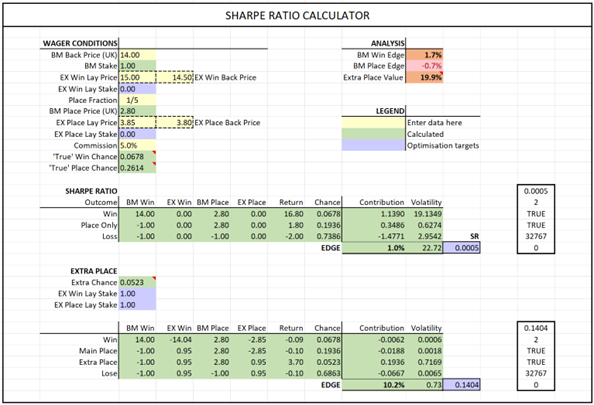The image size is (594, 405).
Task: Click the Commission cell showing 5.0%
Action: [137, 145]
